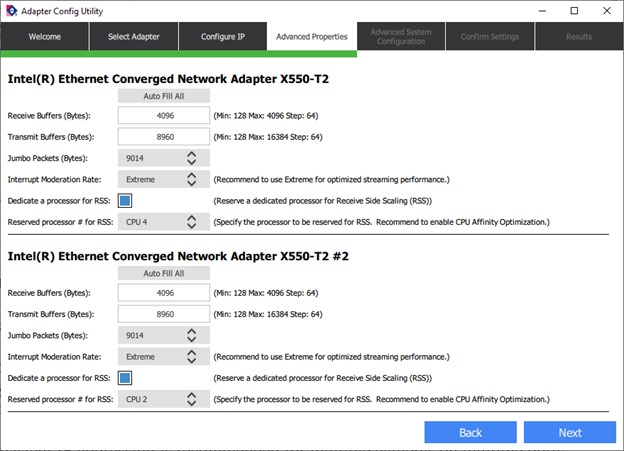Open the CPU 2 reserved processor dropdown
Viewport: 624px width, 451px height.
164,399
